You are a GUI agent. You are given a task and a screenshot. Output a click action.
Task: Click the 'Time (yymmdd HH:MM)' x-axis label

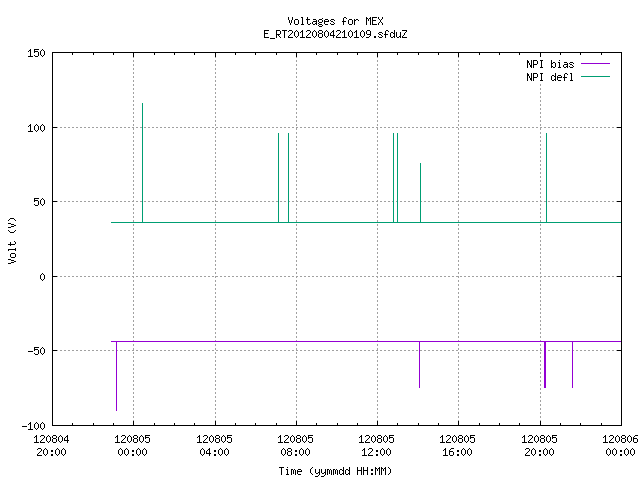(x=335, y=471)
